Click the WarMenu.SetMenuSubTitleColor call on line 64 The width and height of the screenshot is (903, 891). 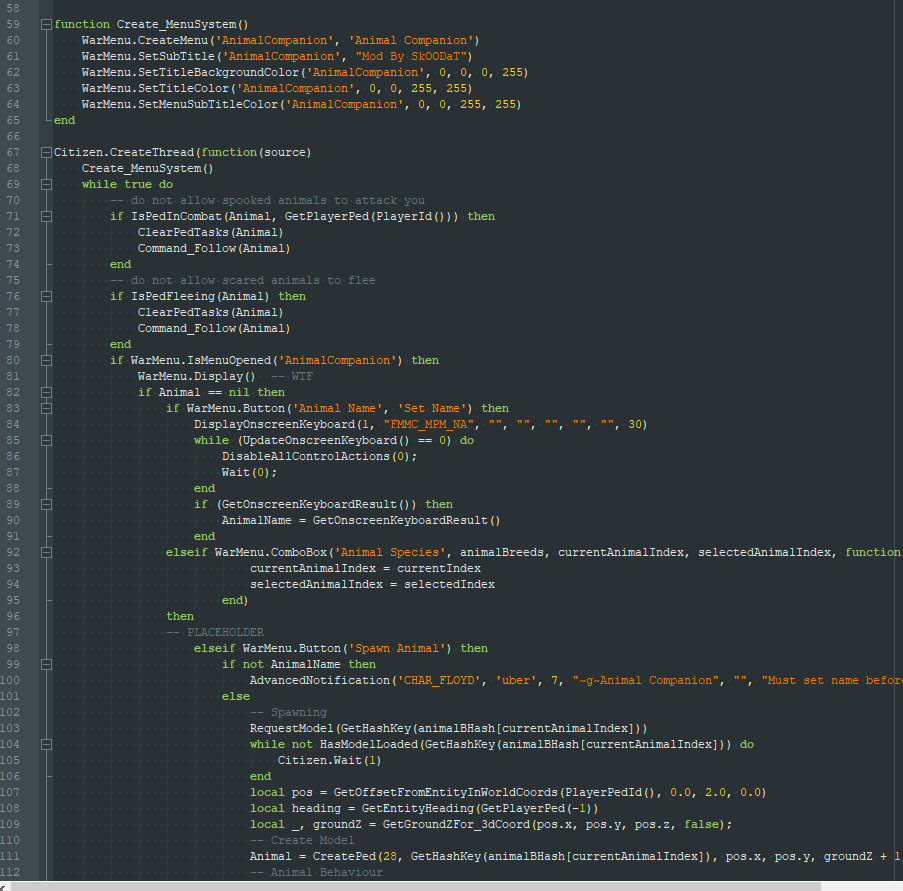301,104
